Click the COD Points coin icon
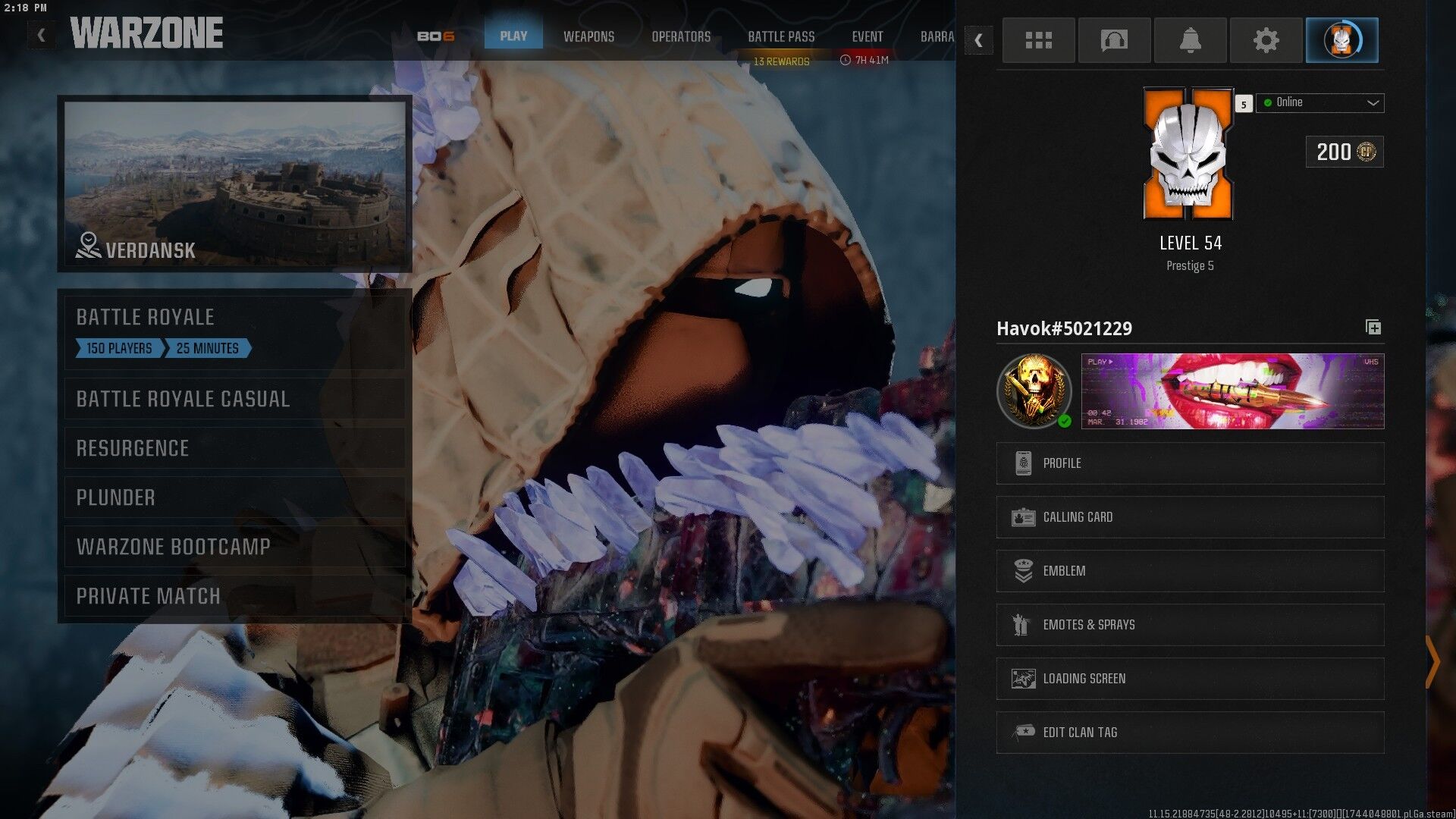 (x=1366, y=152)
